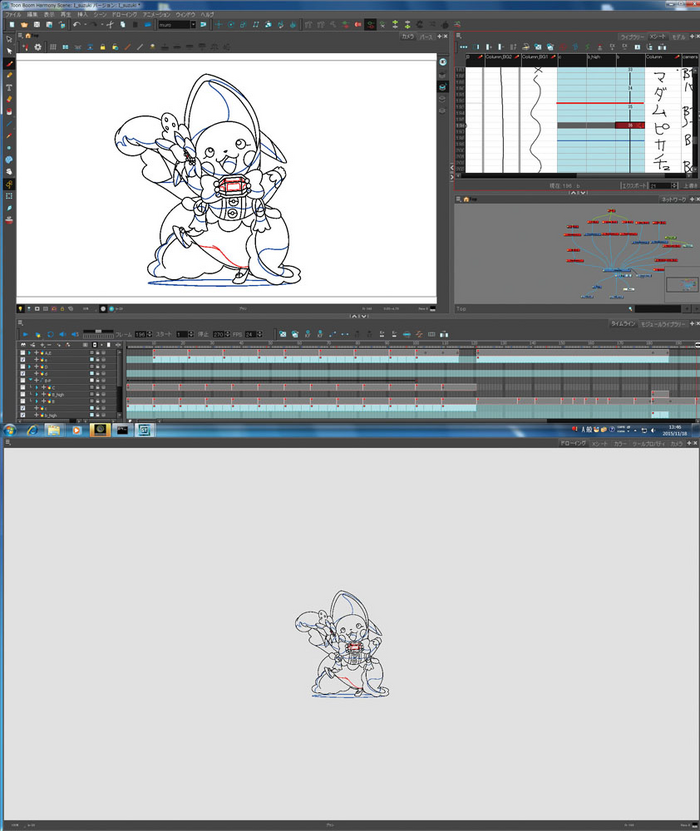Expand the C layer arrow
This screenshot has width=700, height=831.
(x=37, y=387)
